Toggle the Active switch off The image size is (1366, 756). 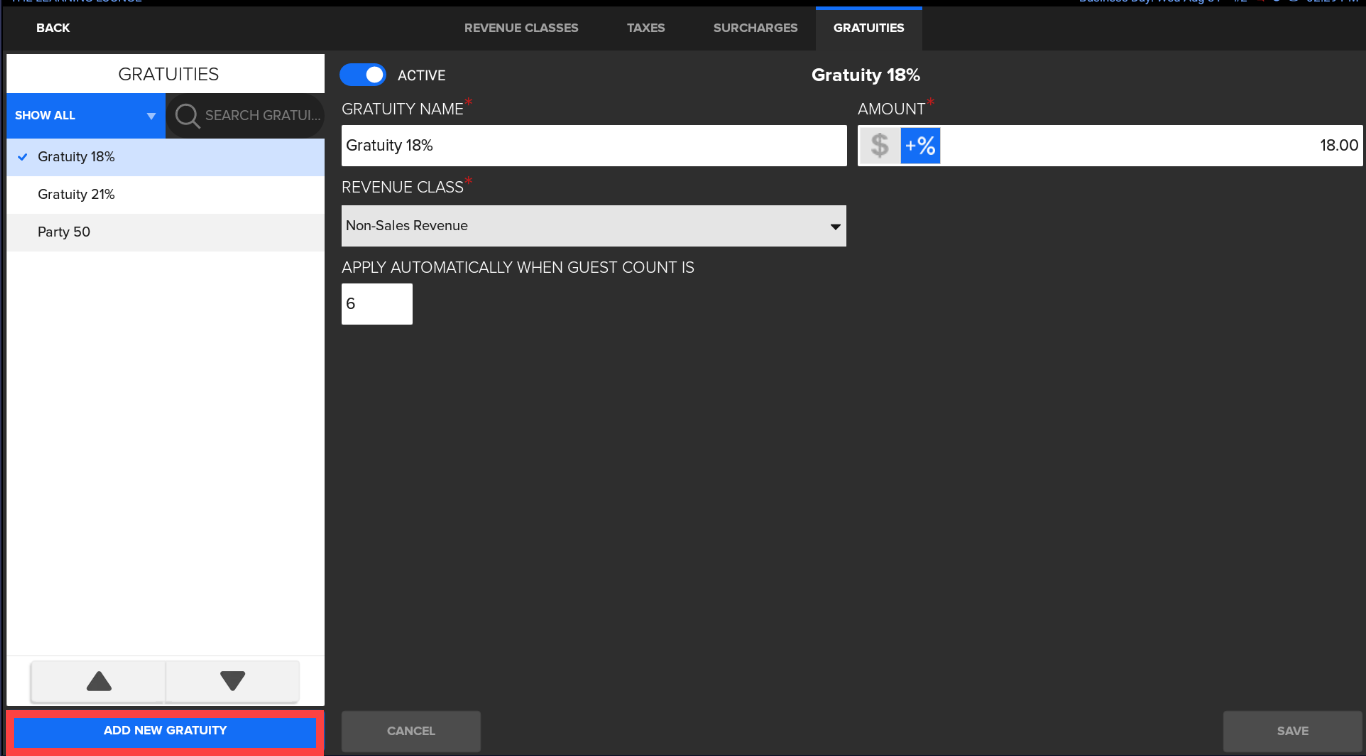pyautogui.click(x=363, y=75)
